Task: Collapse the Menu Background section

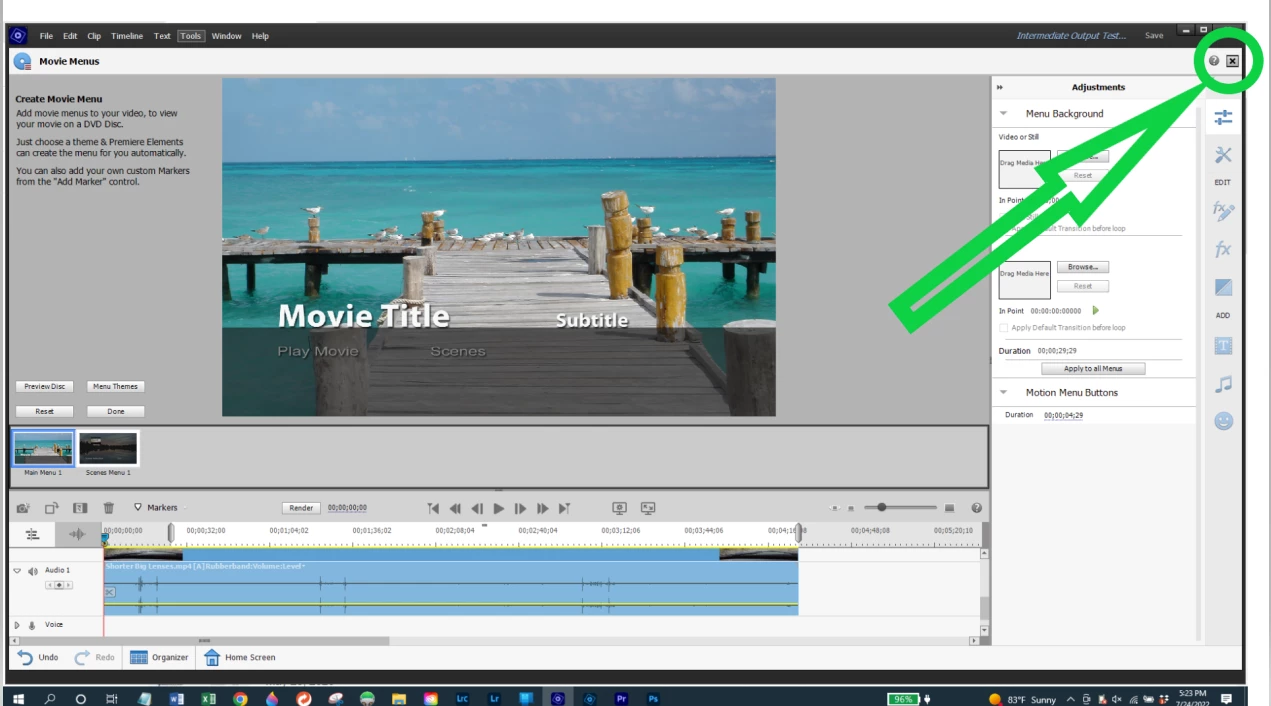Action: tap(1004, 114)
